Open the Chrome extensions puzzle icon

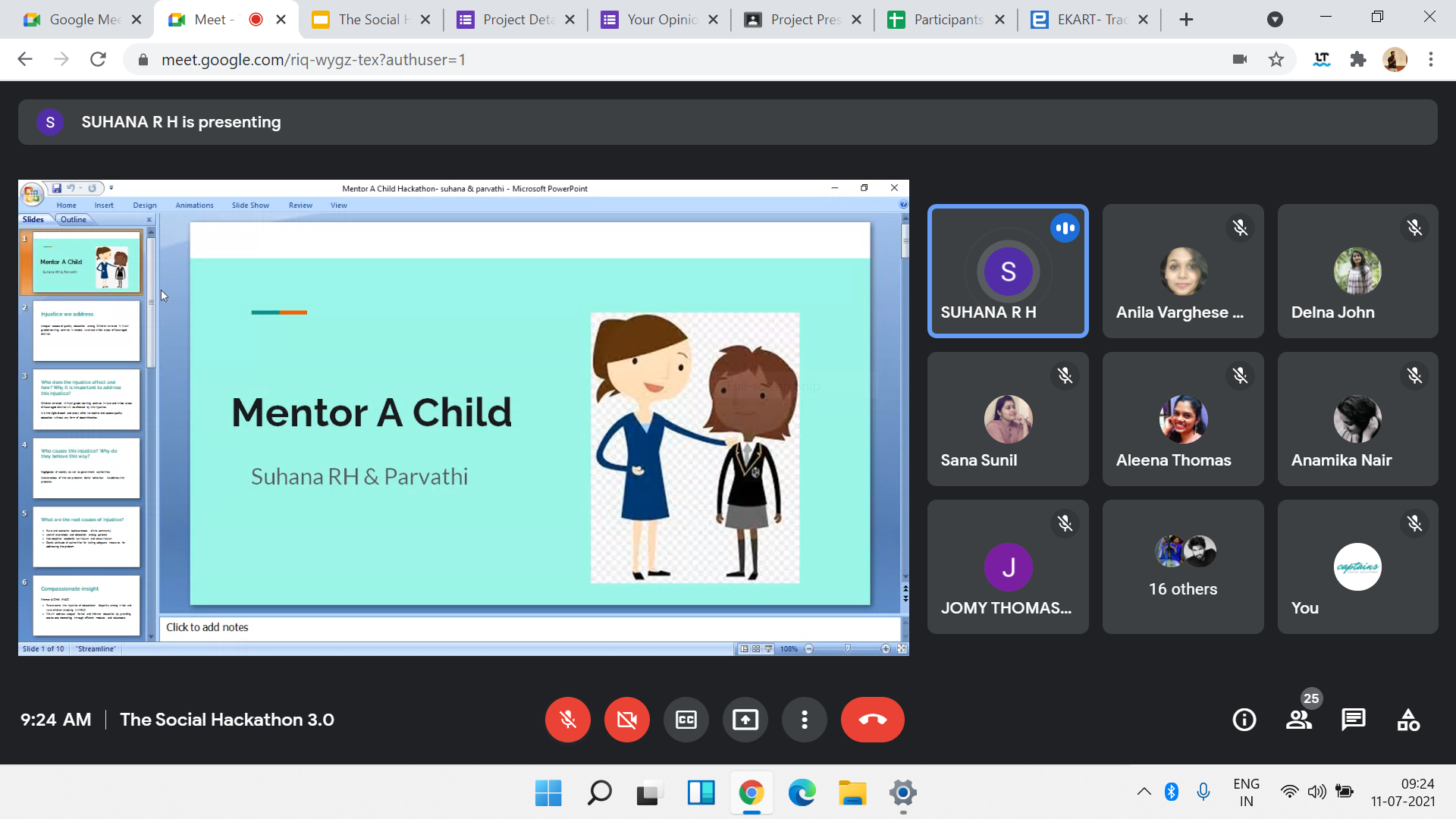(1358, 59)
